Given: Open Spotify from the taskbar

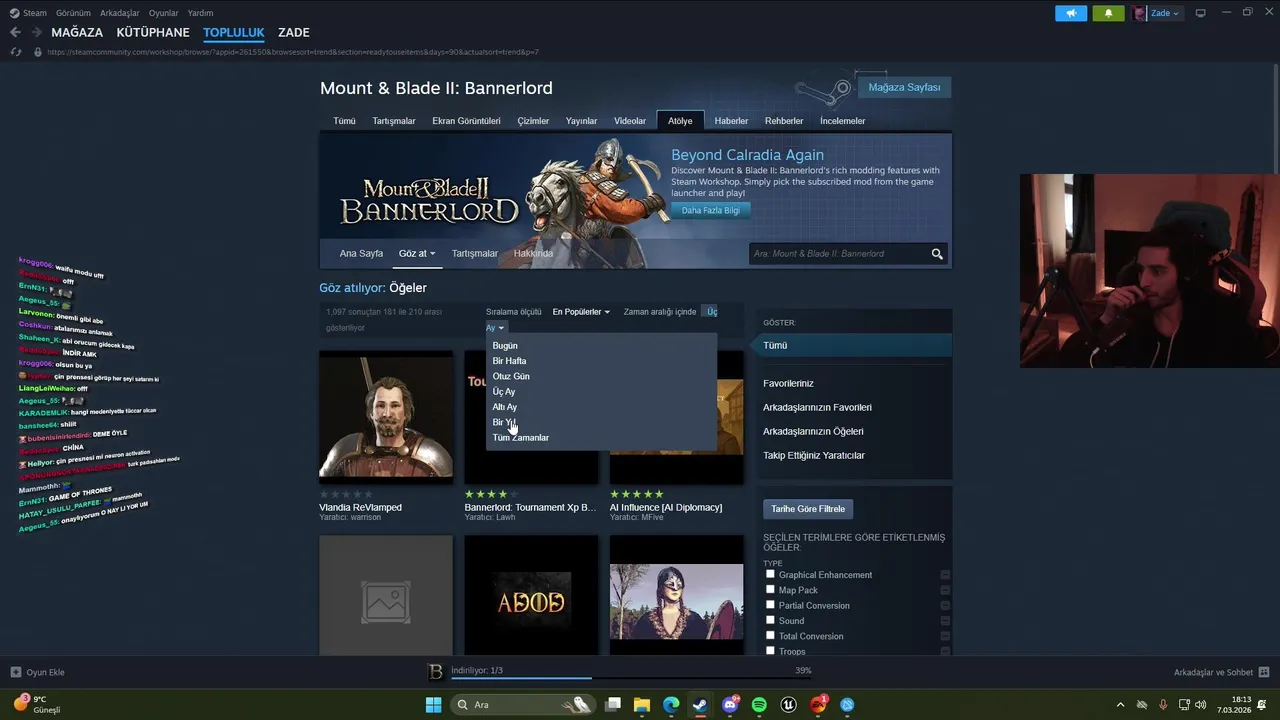Looking at the screenshot, I should [759, 705].
